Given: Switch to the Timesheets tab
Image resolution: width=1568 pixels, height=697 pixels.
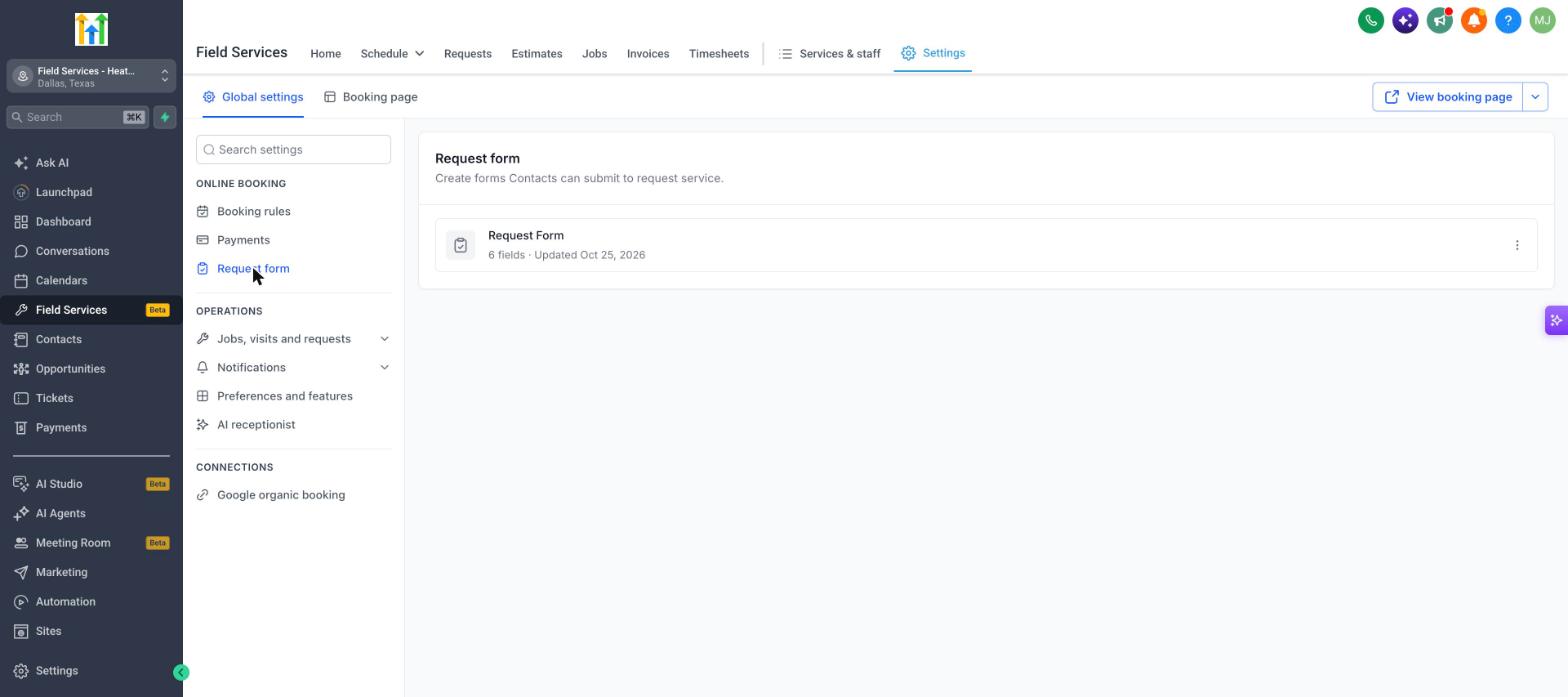Looking at the screenshot, I should point(718,53).
